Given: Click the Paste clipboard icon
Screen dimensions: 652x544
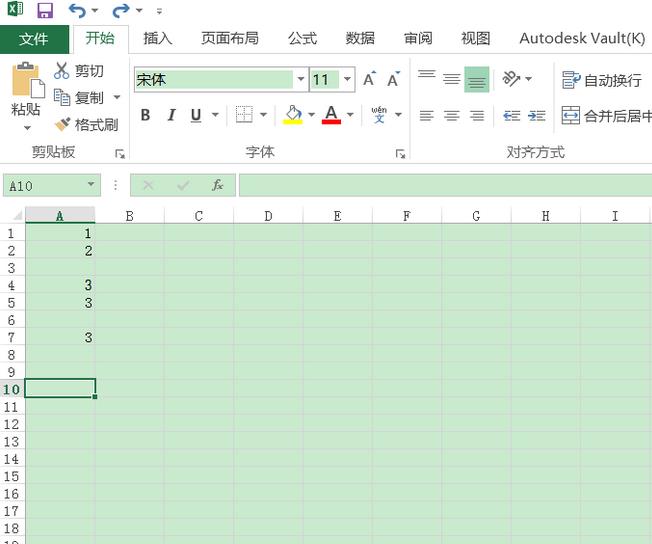Looking at the screenshot, I should click(27, 80).
